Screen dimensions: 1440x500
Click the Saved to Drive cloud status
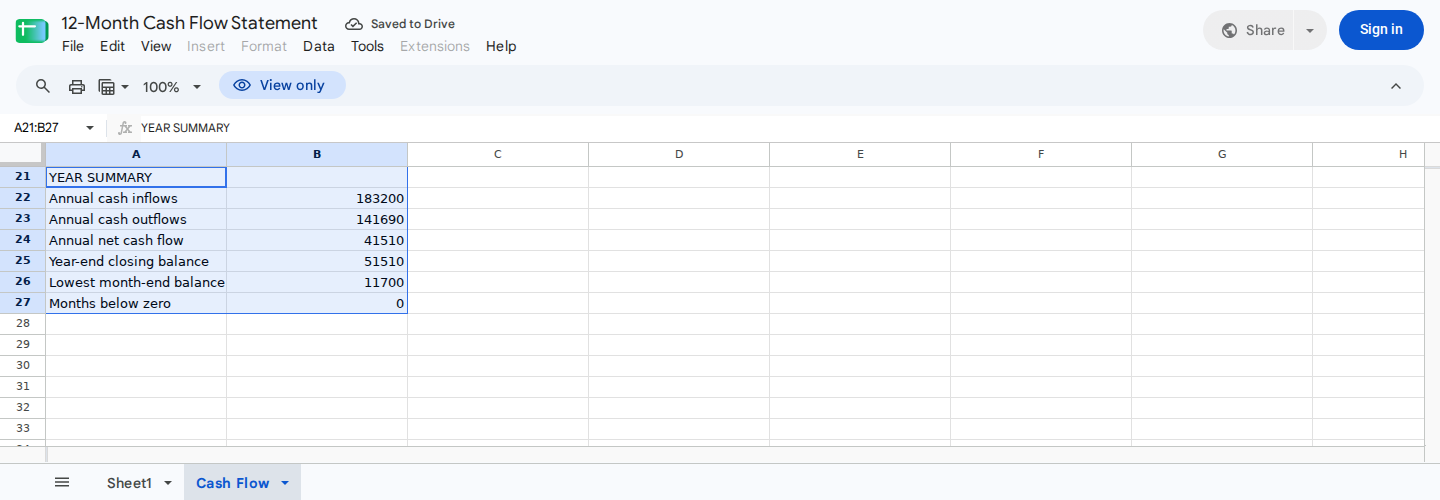pyautogui.click(x=400, y=24)
